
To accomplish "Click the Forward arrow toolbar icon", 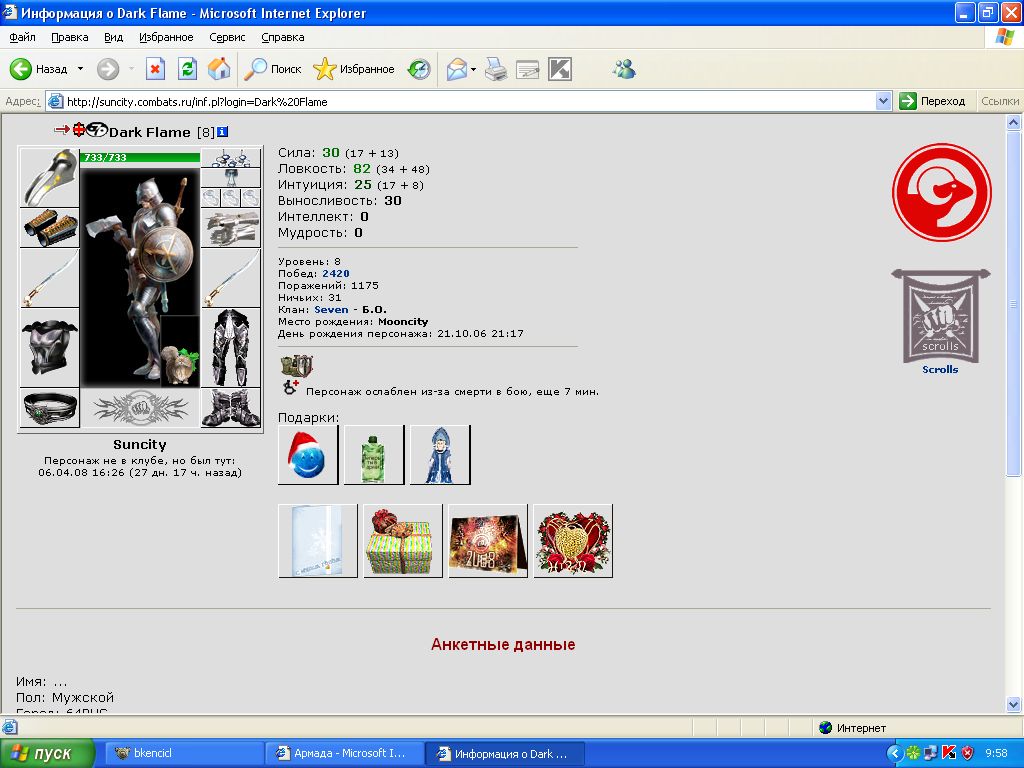I will [108, 69].
